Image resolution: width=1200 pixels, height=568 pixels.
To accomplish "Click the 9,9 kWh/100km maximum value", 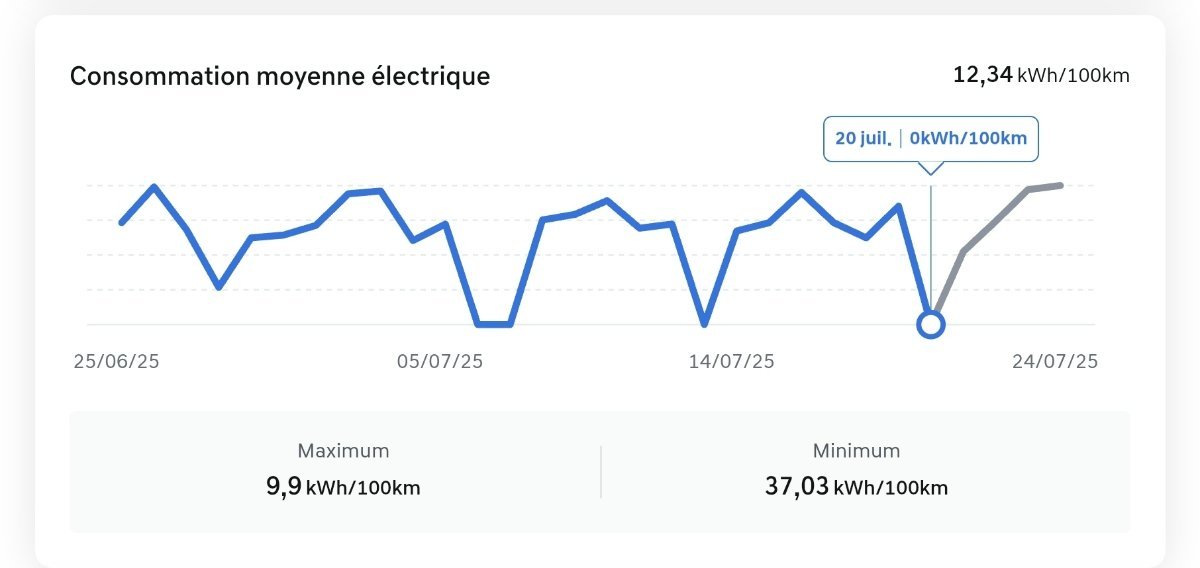I will coord(343,488).
